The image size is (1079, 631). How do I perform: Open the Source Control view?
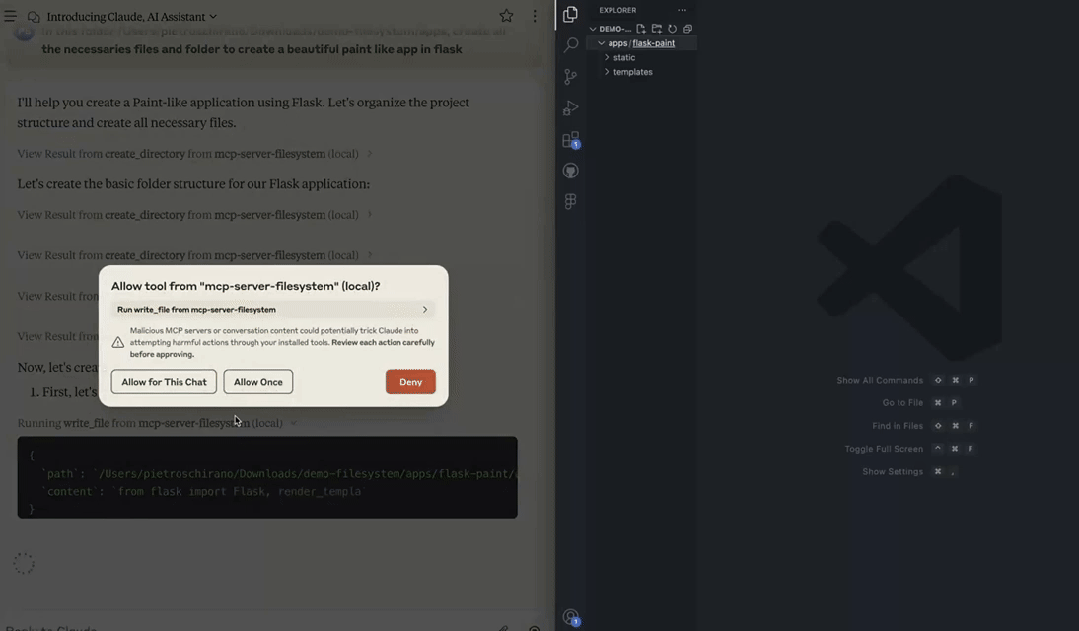(570, 77)
